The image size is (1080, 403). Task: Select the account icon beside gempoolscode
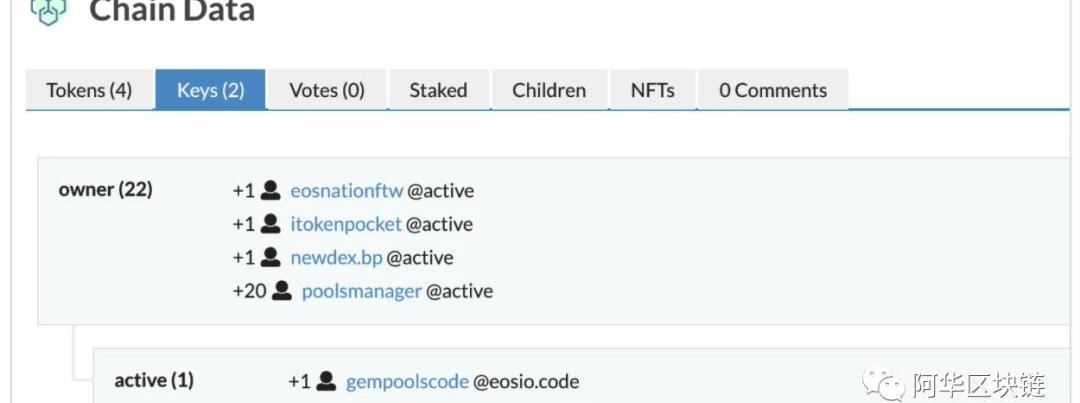[x=326, y=381]
